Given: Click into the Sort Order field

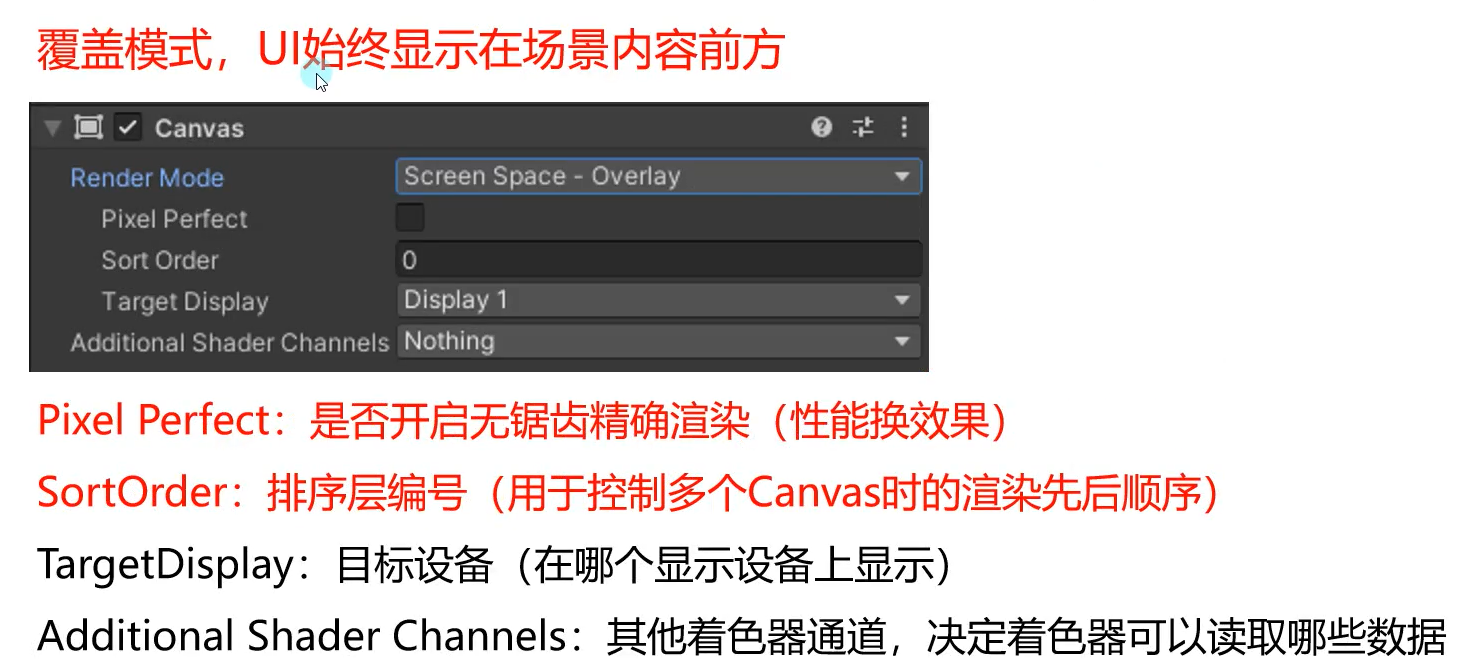Looking at the screenshot, I should 658,260.
